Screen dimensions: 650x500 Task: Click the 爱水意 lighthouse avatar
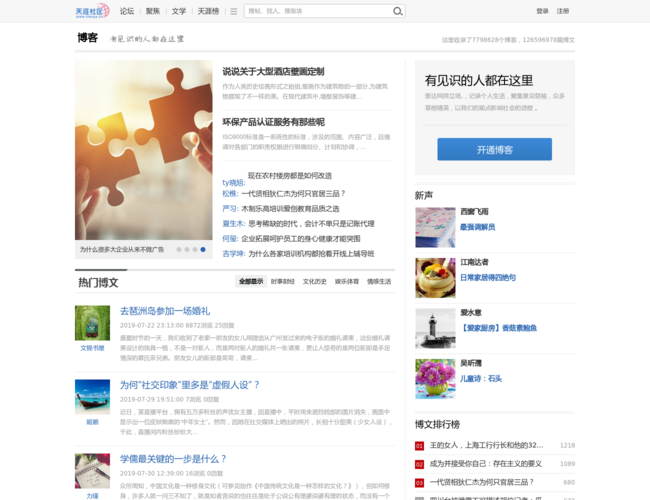435,328
